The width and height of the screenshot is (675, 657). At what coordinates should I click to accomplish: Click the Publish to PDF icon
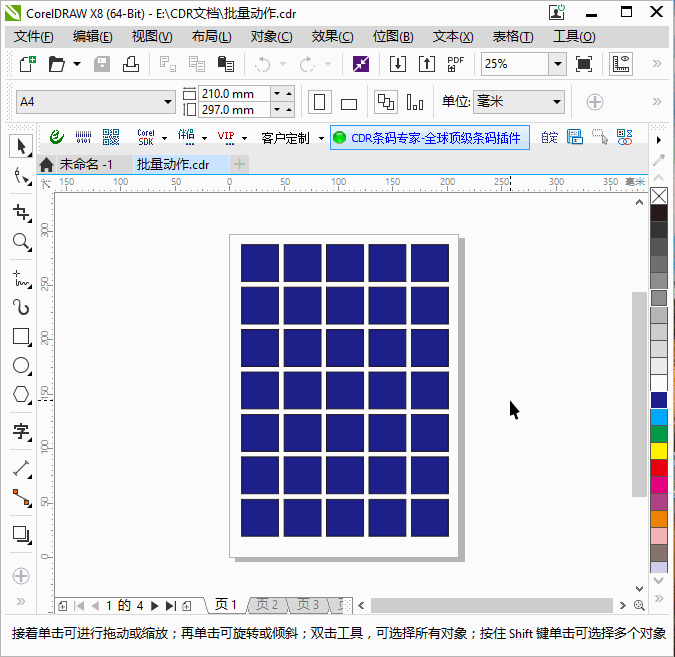[x=455, y=64]
